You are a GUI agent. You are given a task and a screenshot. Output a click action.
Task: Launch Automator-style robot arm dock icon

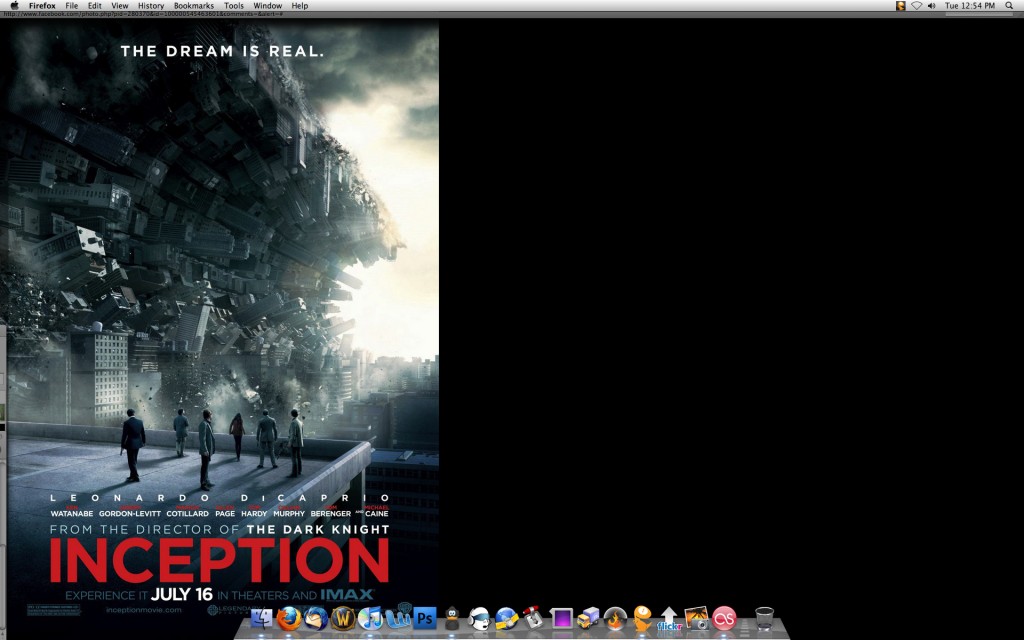(x=534, y=617)
